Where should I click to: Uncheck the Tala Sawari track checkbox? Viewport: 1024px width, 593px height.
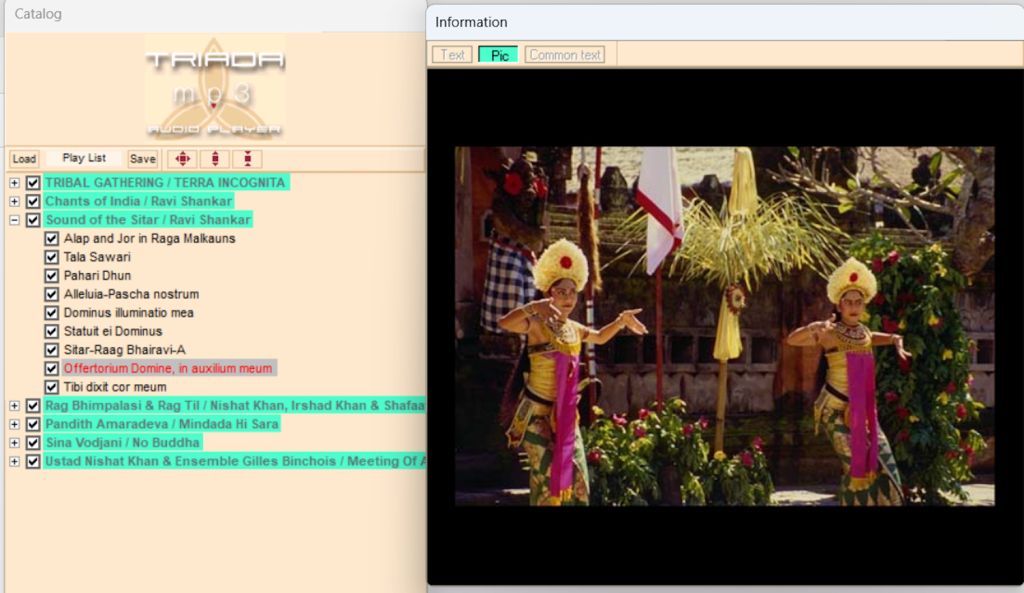52,257
